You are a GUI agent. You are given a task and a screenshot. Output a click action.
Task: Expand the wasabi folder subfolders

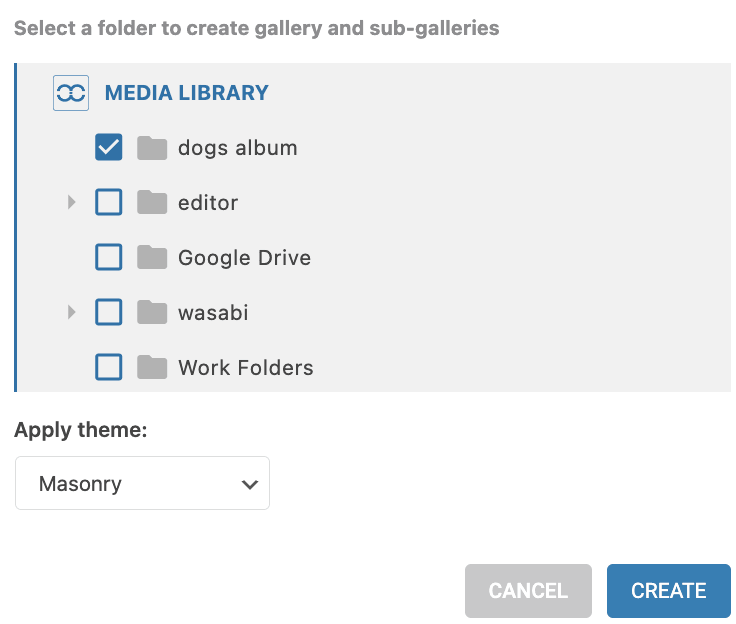click(x=72, y=313)
